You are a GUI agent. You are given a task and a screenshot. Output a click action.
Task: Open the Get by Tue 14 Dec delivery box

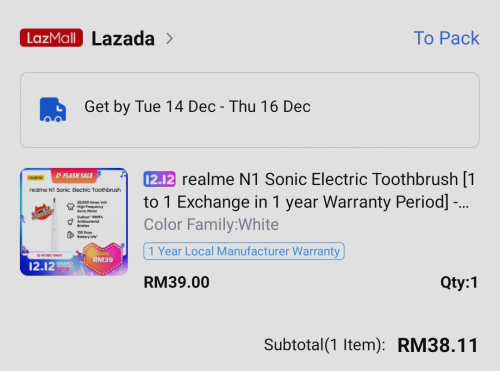click(x=250, y=110)
